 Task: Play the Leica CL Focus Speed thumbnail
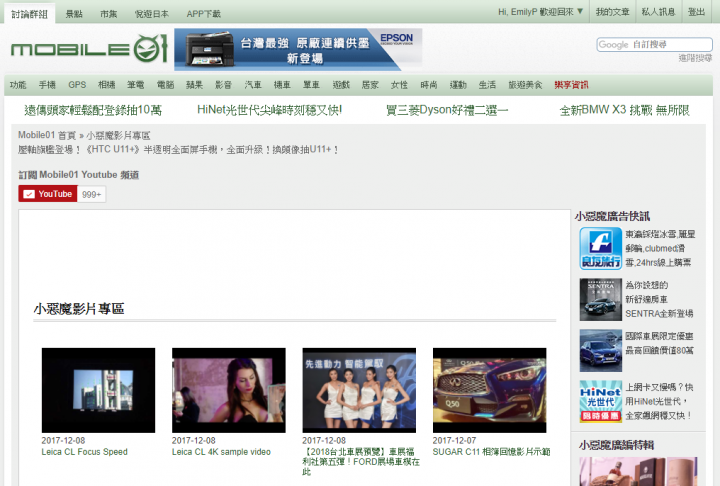click(98, 390)
